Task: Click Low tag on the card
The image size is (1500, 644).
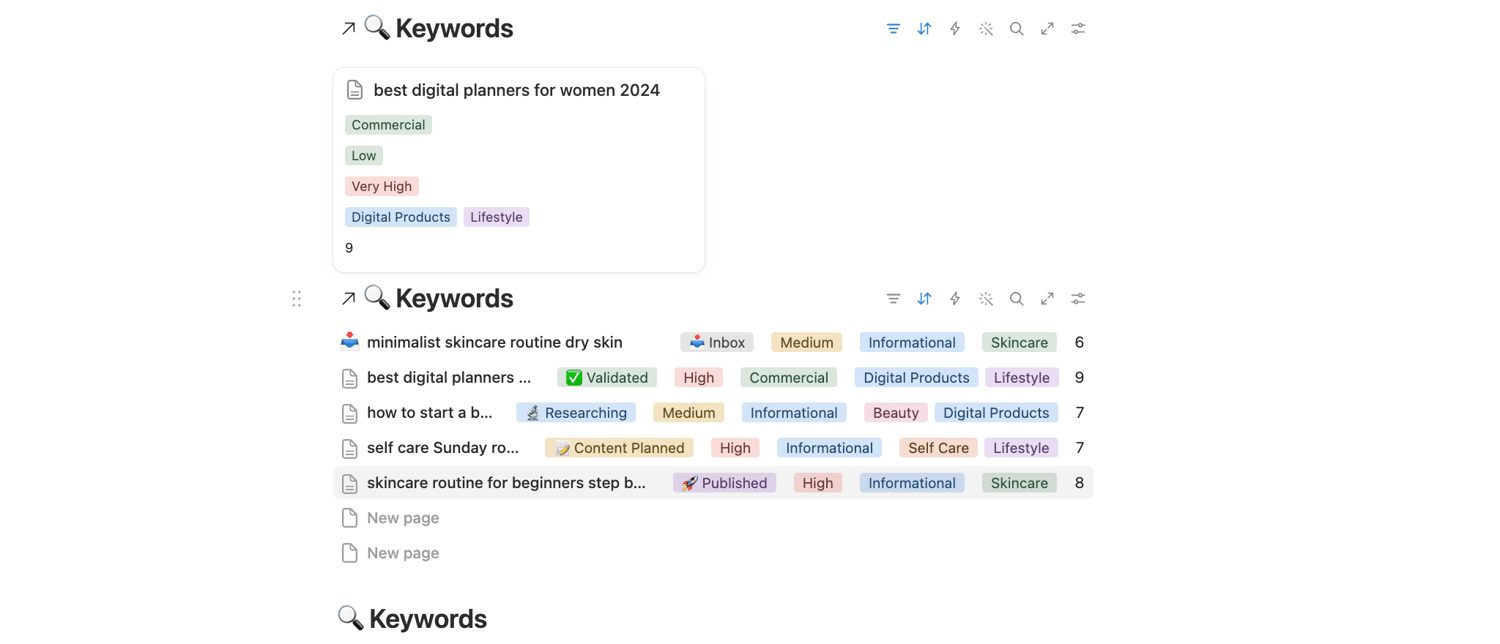Action: tap(364, 156)
